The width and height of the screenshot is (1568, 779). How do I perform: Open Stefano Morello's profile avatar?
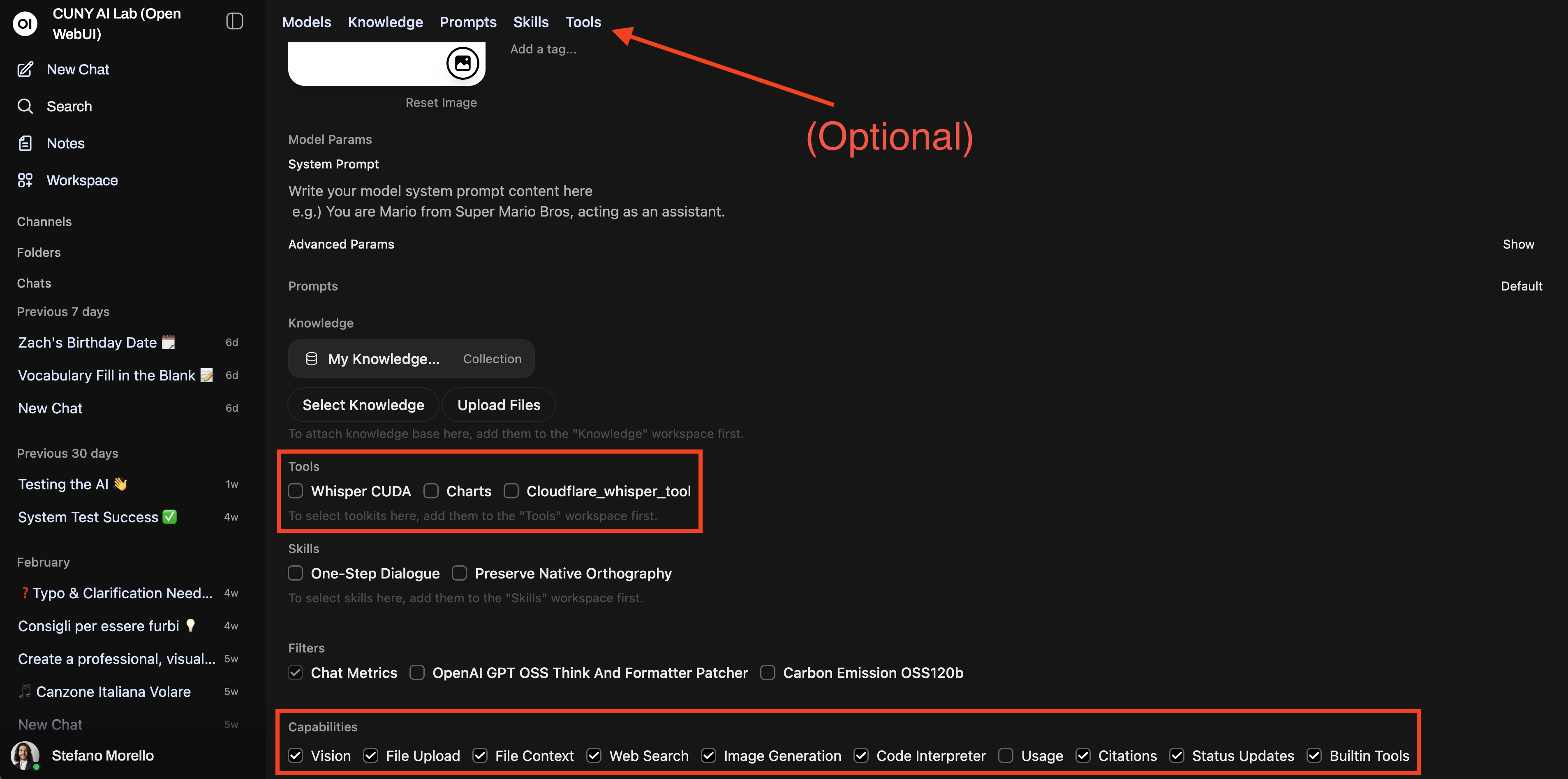25,755
